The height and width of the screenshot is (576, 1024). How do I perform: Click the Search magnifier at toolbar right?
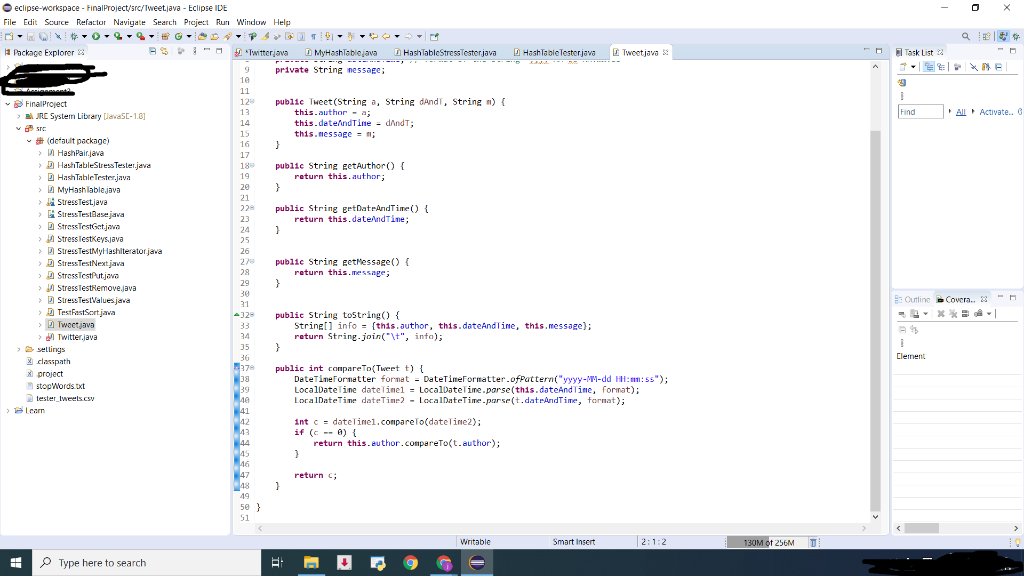click(966, 36)
